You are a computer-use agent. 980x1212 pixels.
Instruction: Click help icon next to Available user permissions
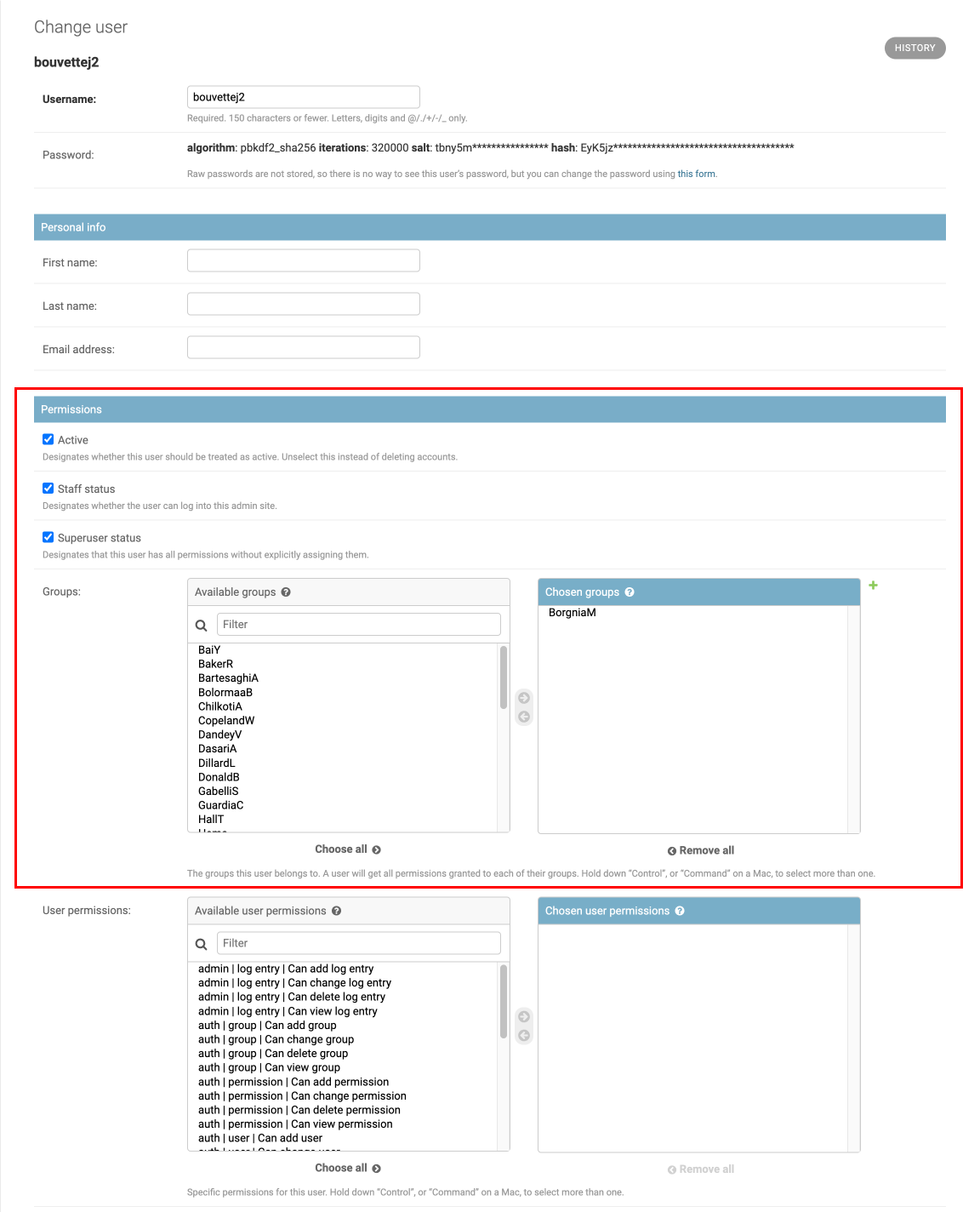coord(336,911)
